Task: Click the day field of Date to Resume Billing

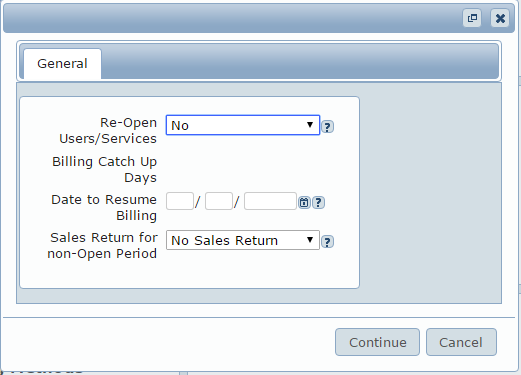Action: (x=219, y=201)
